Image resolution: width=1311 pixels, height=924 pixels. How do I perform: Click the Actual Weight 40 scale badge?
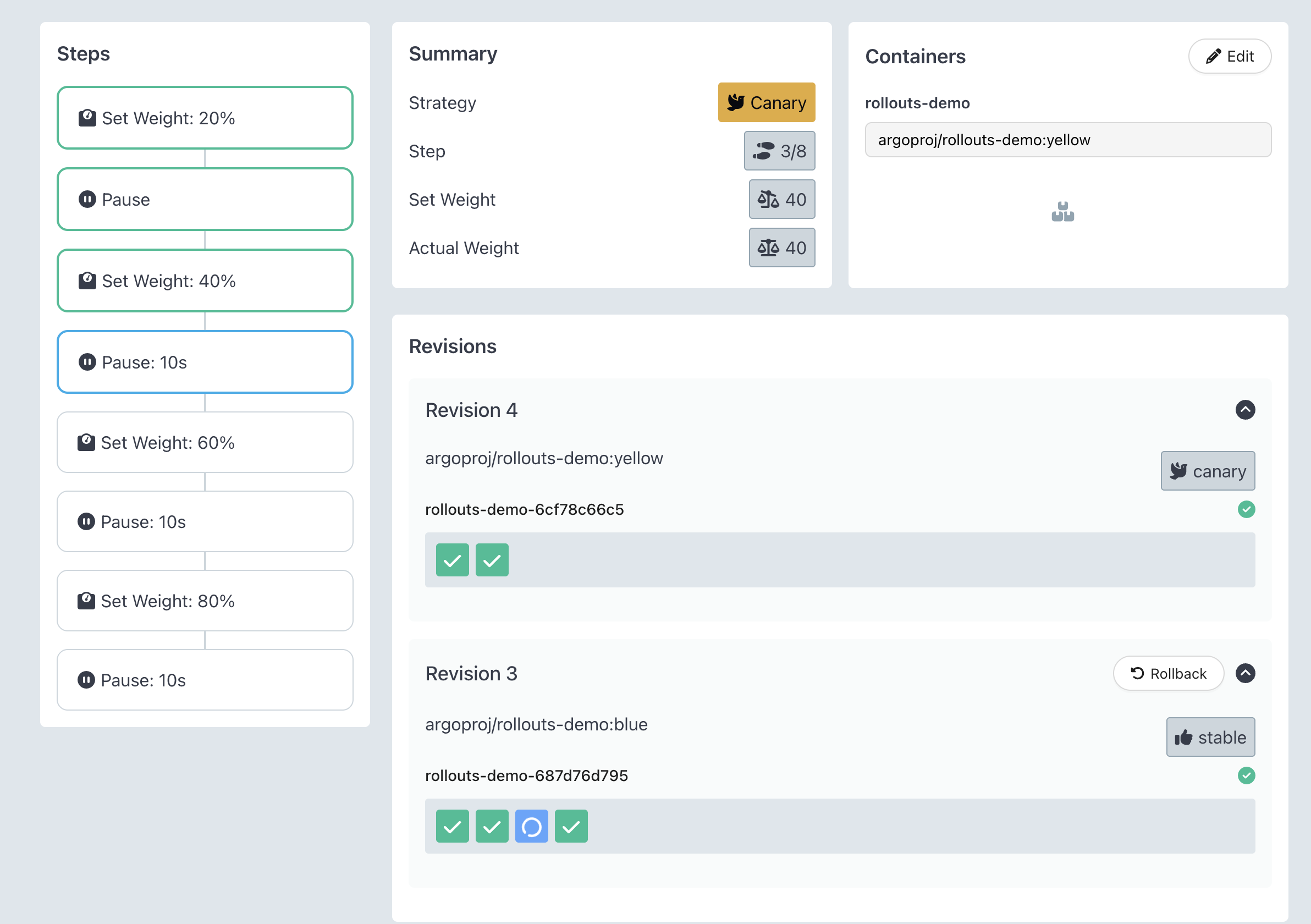(x=781, y=248)
